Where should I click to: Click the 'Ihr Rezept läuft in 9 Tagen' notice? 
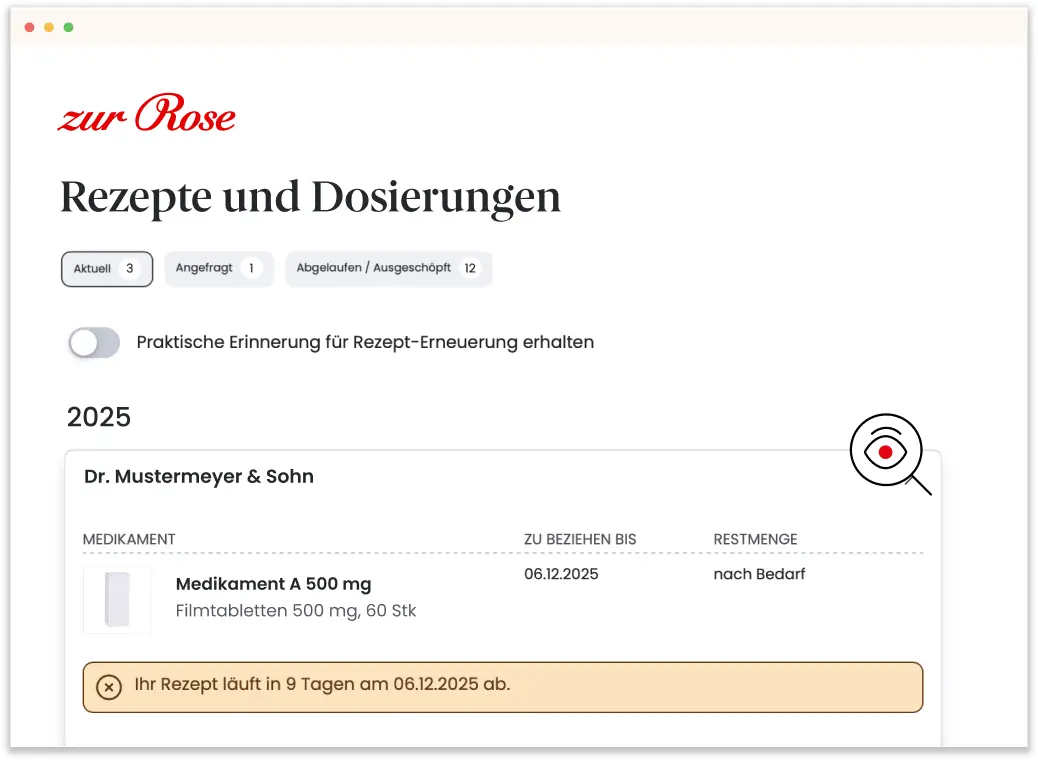click(502, 687)
